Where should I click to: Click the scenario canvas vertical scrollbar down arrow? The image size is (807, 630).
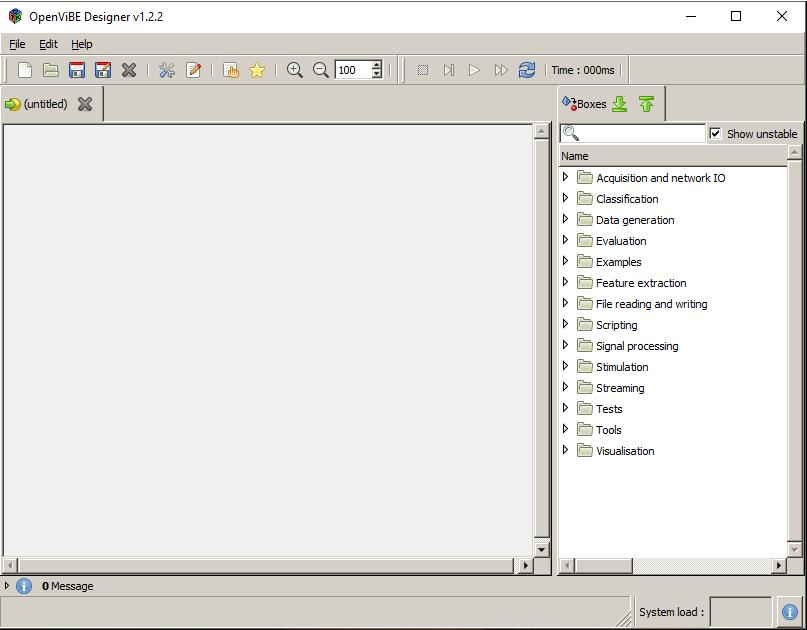(x=541, y=549)
